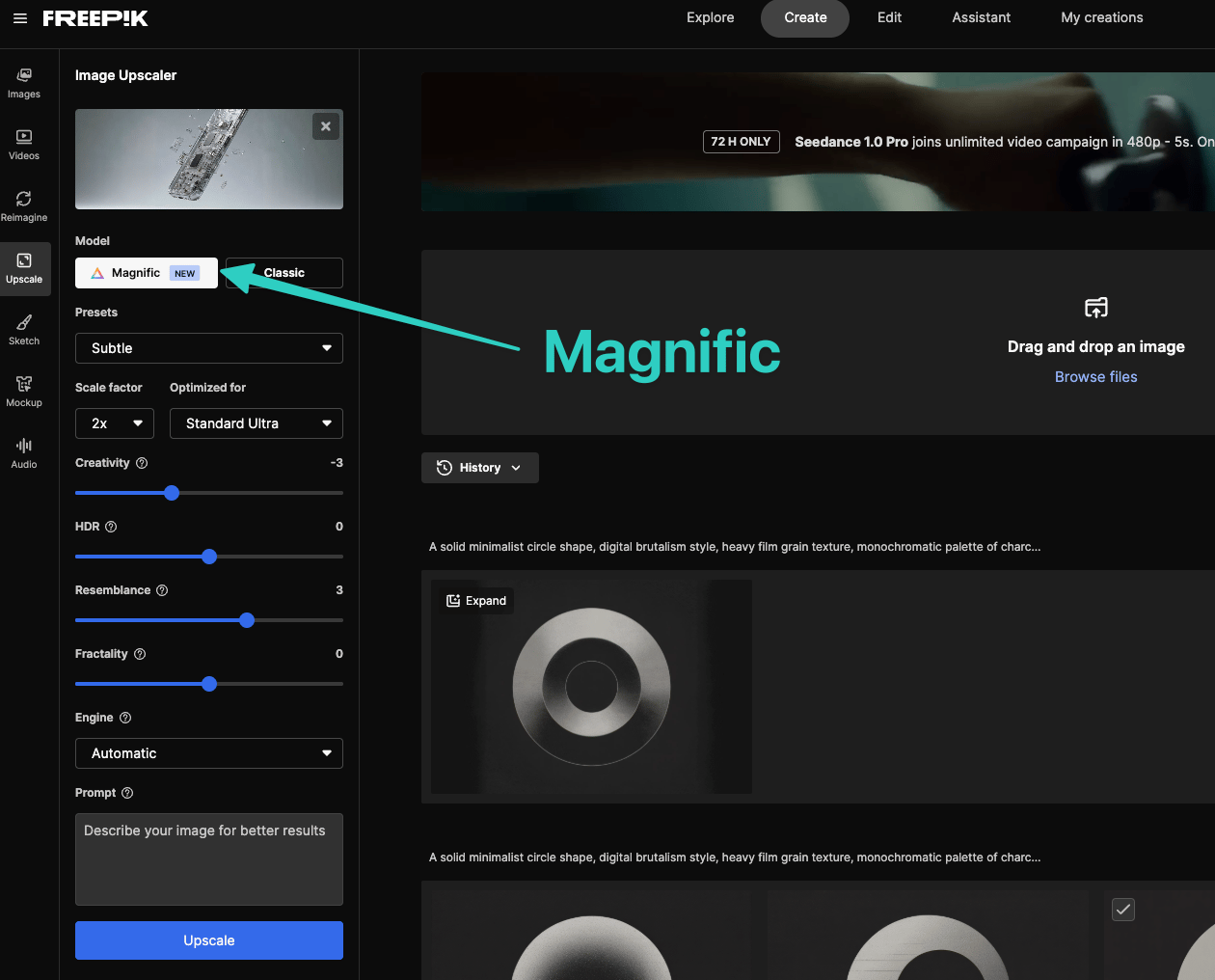This screenshot has height=980, width=1215.
Task: Adjust the Resemblance slider handle
Action: pos(247,620)
